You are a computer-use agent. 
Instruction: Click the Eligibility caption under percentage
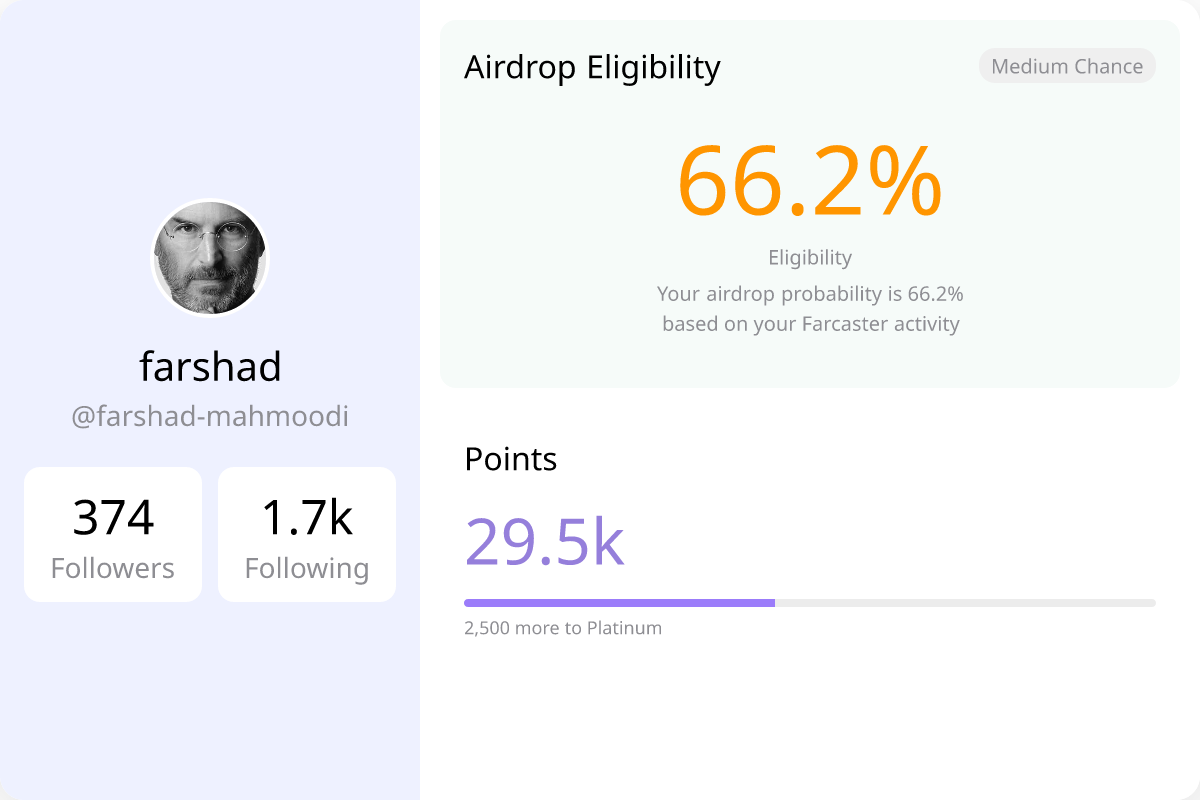pyautogui.click(x=810, y=257)
